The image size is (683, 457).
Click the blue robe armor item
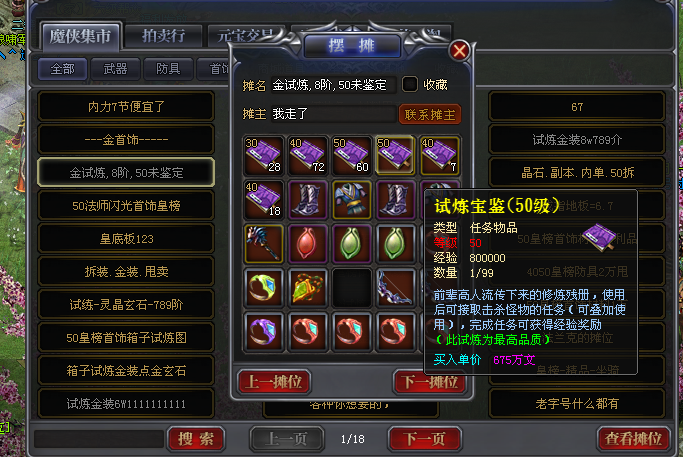coord(352,200)
